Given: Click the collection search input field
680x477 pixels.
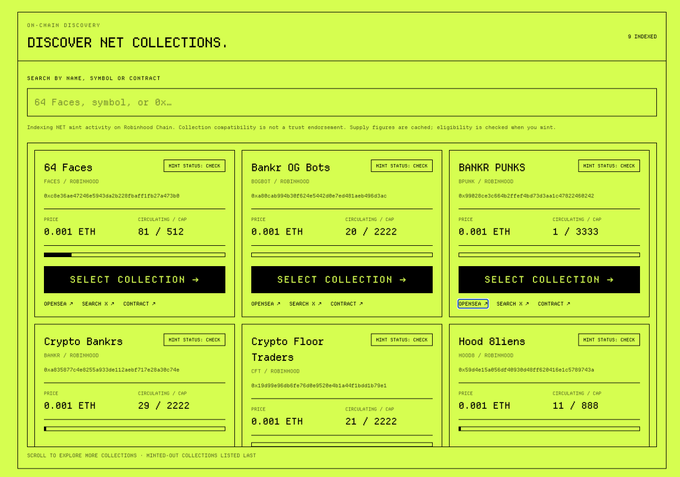Looking at the screenshot, I should pyautogui.click(x=342, y=102).
